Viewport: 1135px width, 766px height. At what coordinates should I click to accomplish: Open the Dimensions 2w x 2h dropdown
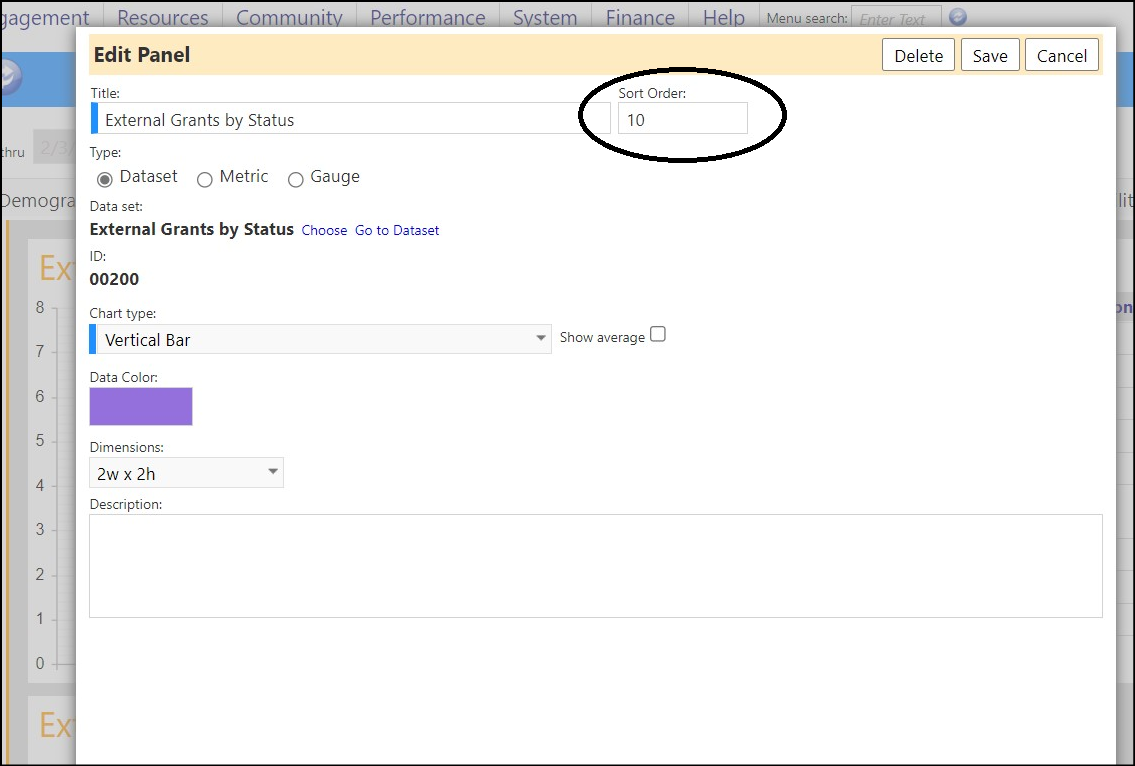click(x=187, y=473)
